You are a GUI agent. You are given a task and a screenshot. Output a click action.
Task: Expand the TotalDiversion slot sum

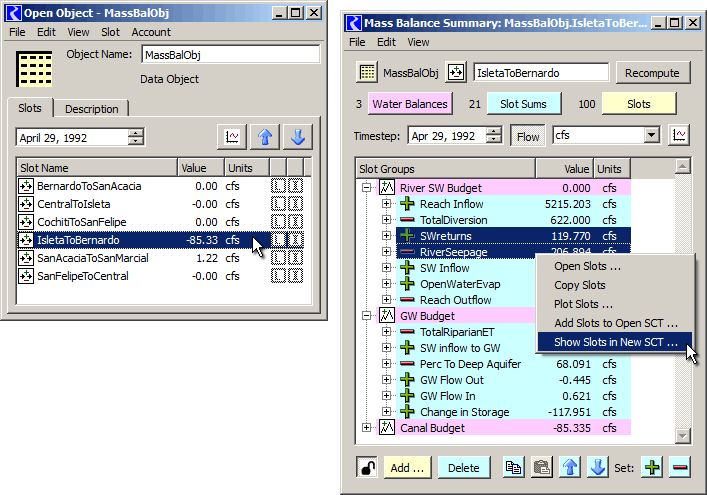(x=386, y=220)
